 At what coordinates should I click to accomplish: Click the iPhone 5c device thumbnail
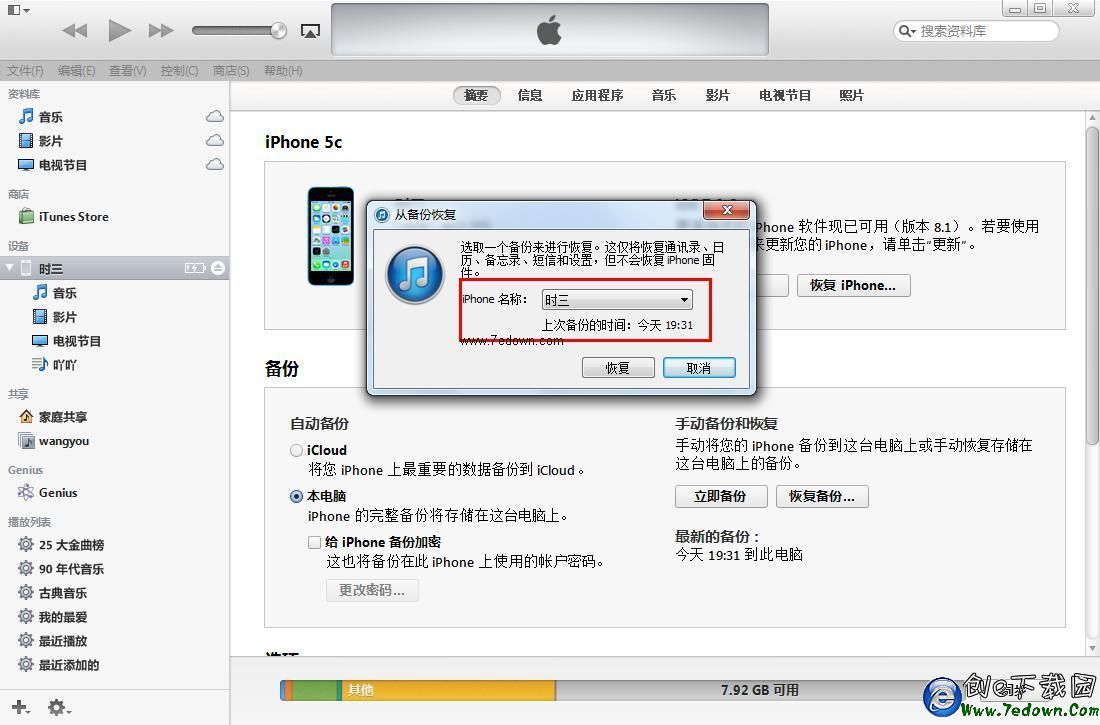coord(331,236)
